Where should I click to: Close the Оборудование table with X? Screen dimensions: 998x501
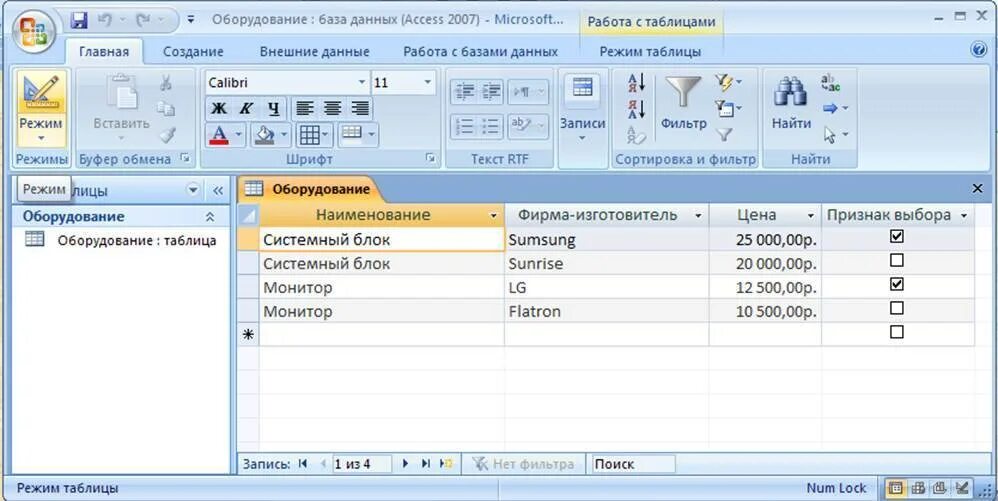coord(978,188)
